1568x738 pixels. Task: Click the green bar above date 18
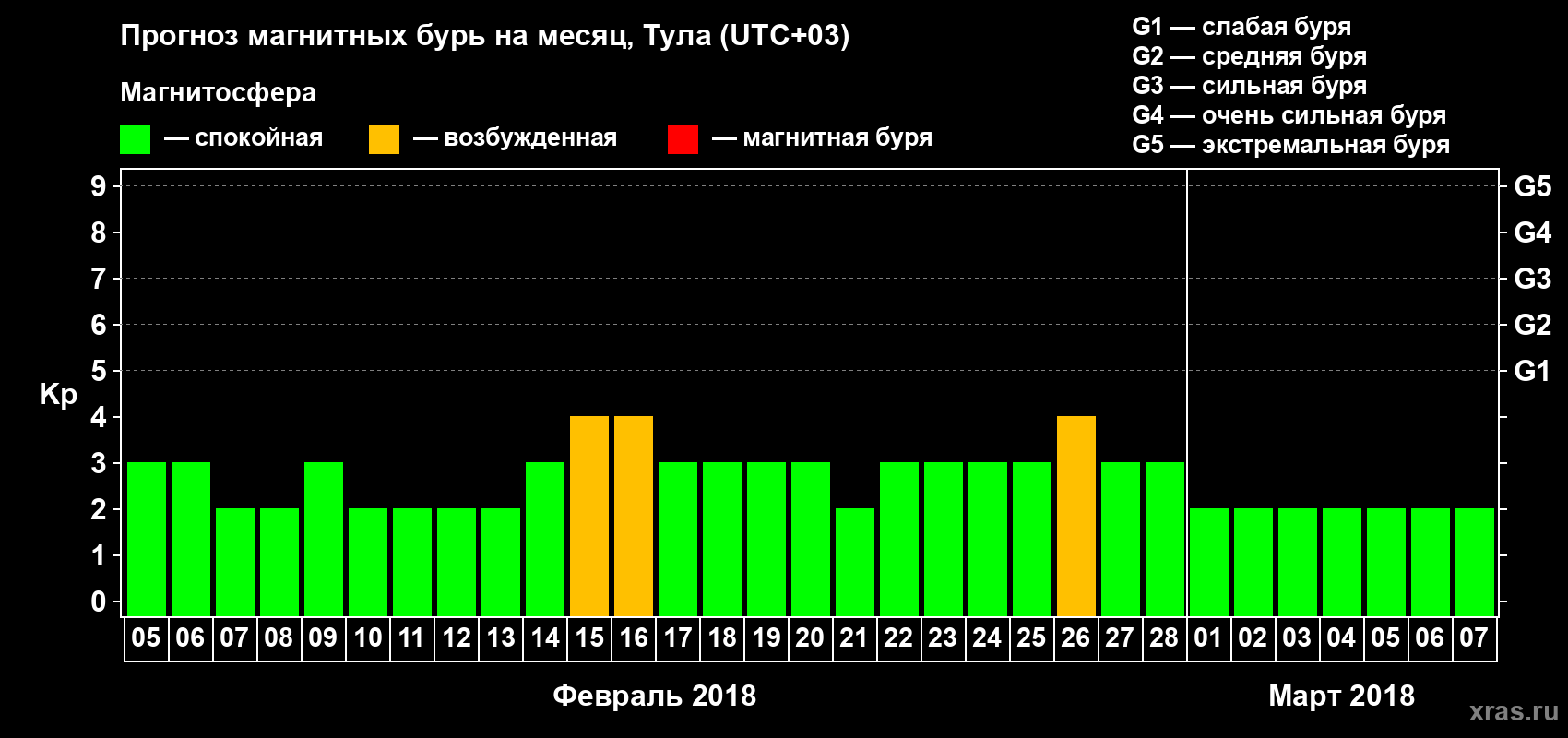(x=722, y=539)
